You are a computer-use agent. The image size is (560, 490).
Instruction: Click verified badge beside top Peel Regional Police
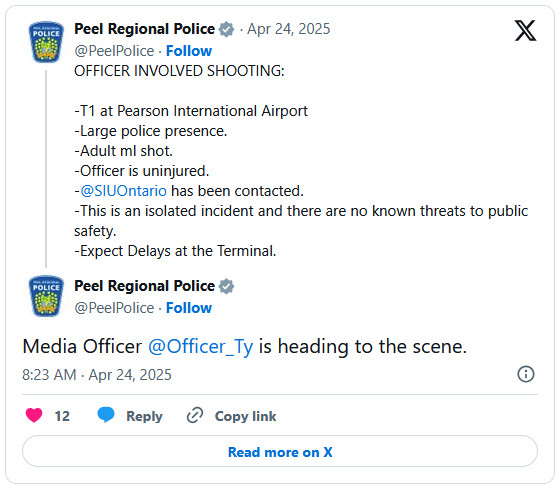pos(226,29)
